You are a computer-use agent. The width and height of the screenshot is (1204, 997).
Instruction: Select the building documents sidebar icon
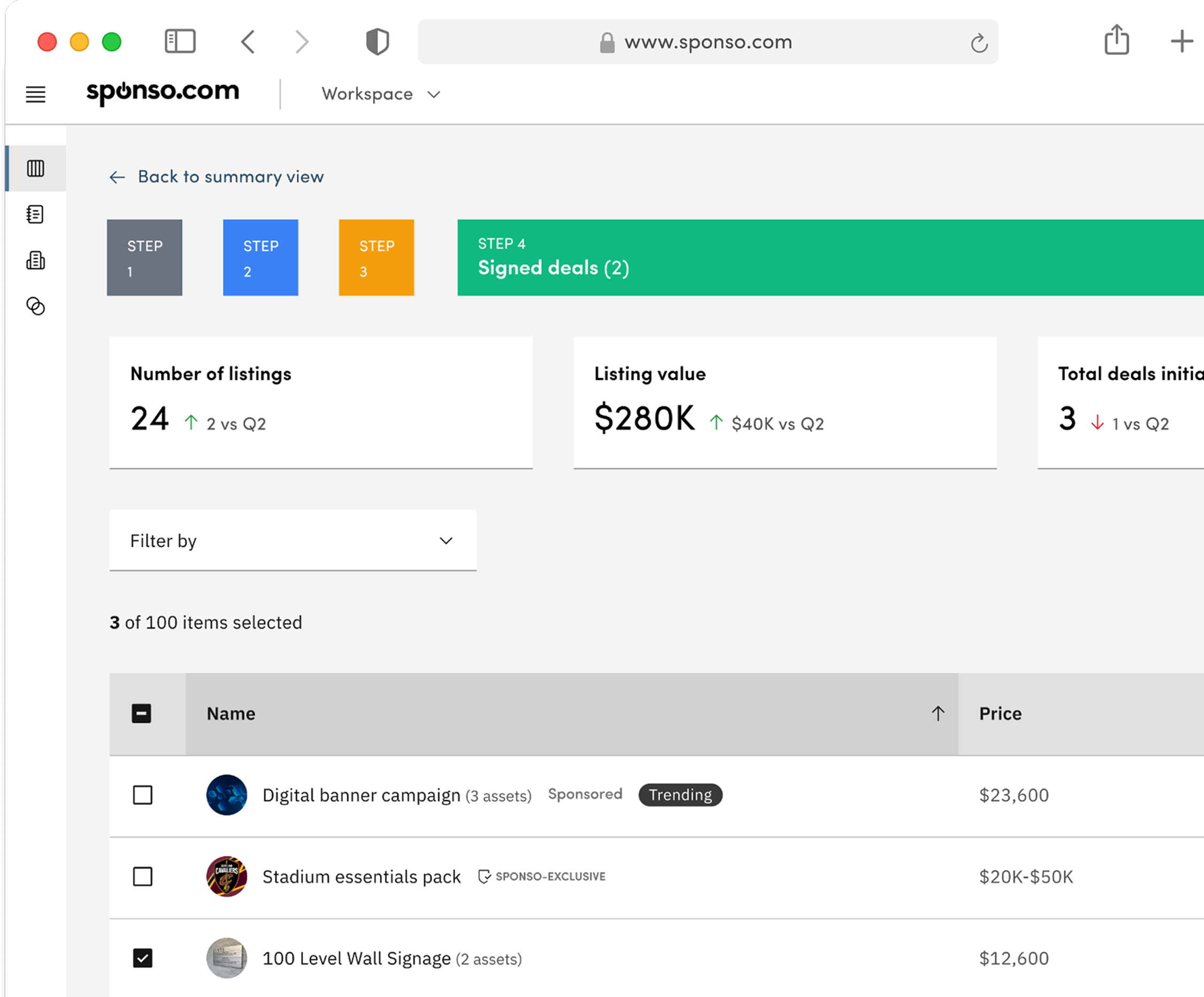point(35,260)
